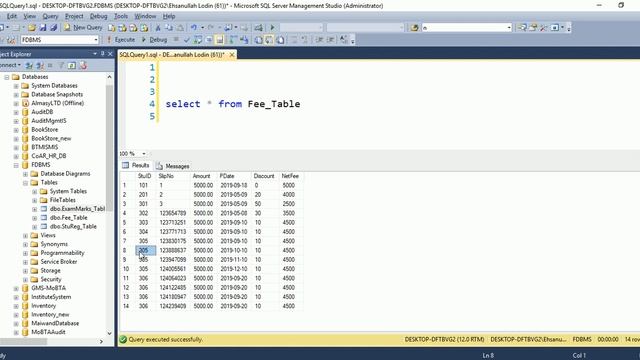Open the Query menu
Viewport: 640px width, 360px height.
click(50, 16)
